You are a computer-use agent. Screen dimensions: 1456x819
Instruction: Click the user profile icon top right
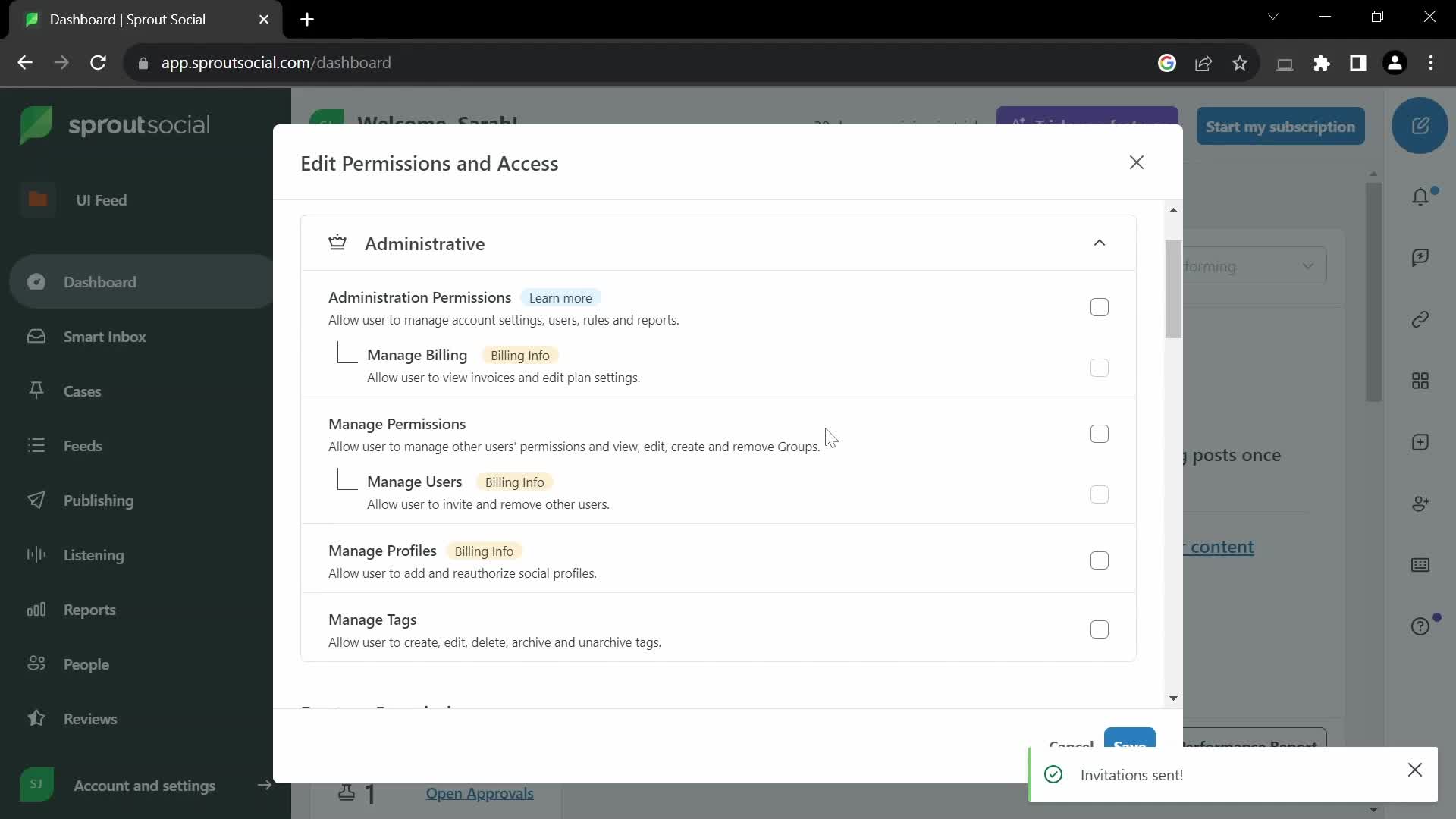coord(1395,62)
